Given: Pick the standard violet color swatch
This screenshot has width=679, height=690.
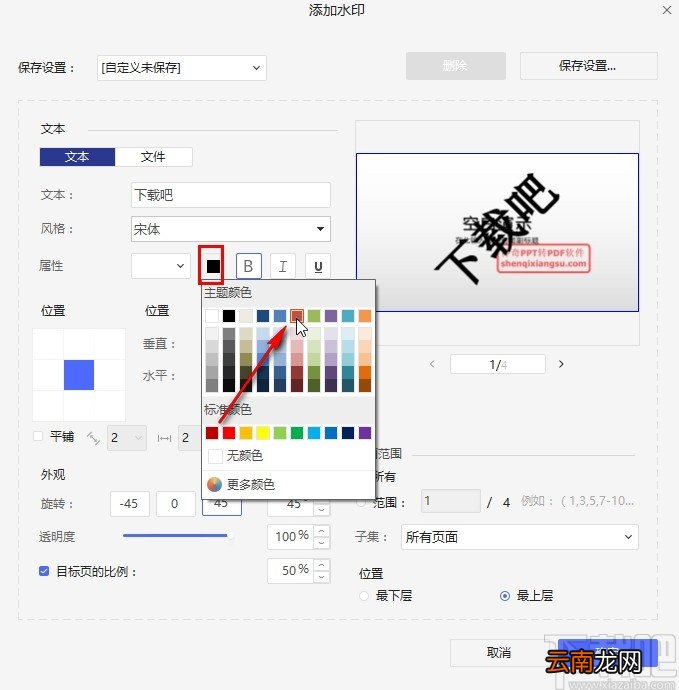Looking at the screenshot, I should pos(365,433).
